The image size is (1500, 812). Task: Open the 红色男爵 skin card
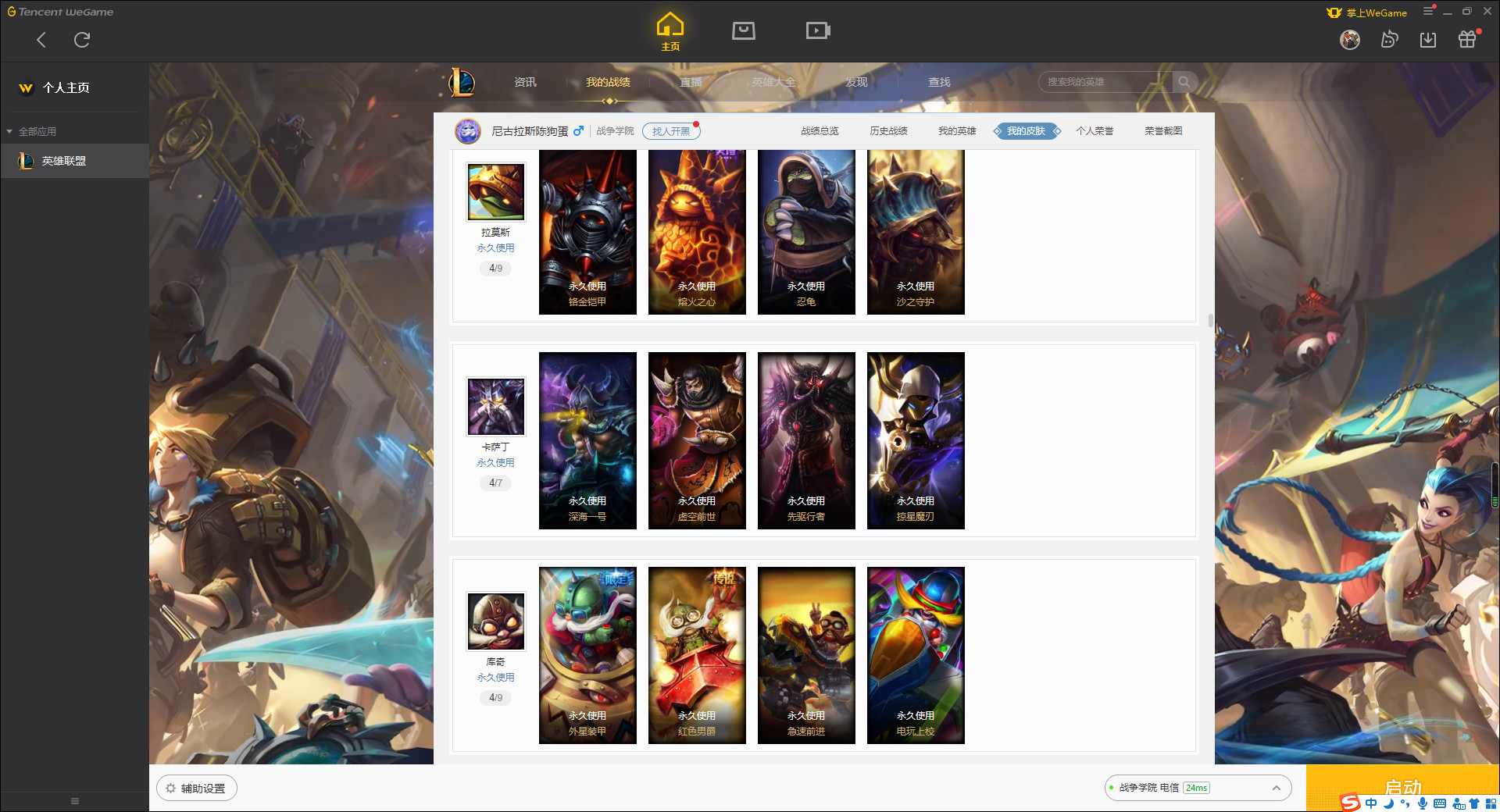[697, 655]
